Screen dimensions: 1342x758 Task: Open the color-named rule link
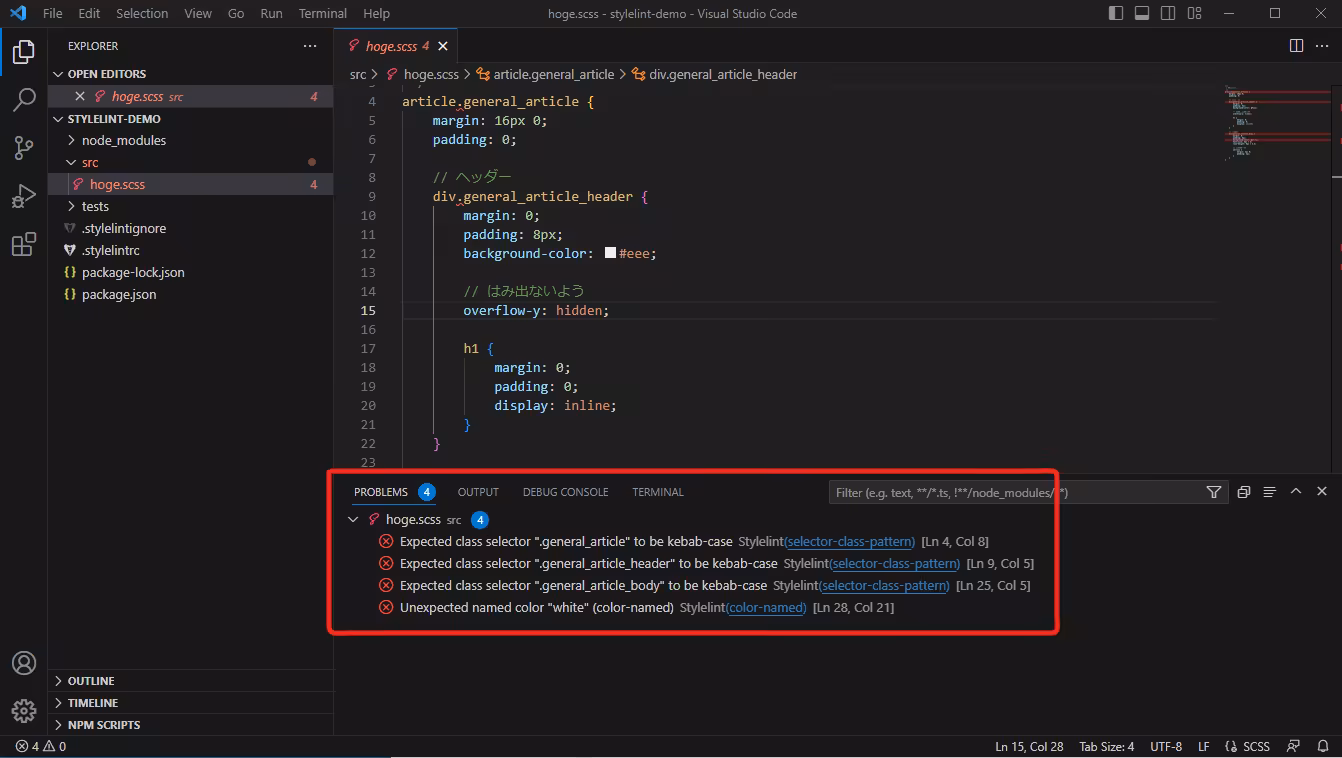pos(766,608)
